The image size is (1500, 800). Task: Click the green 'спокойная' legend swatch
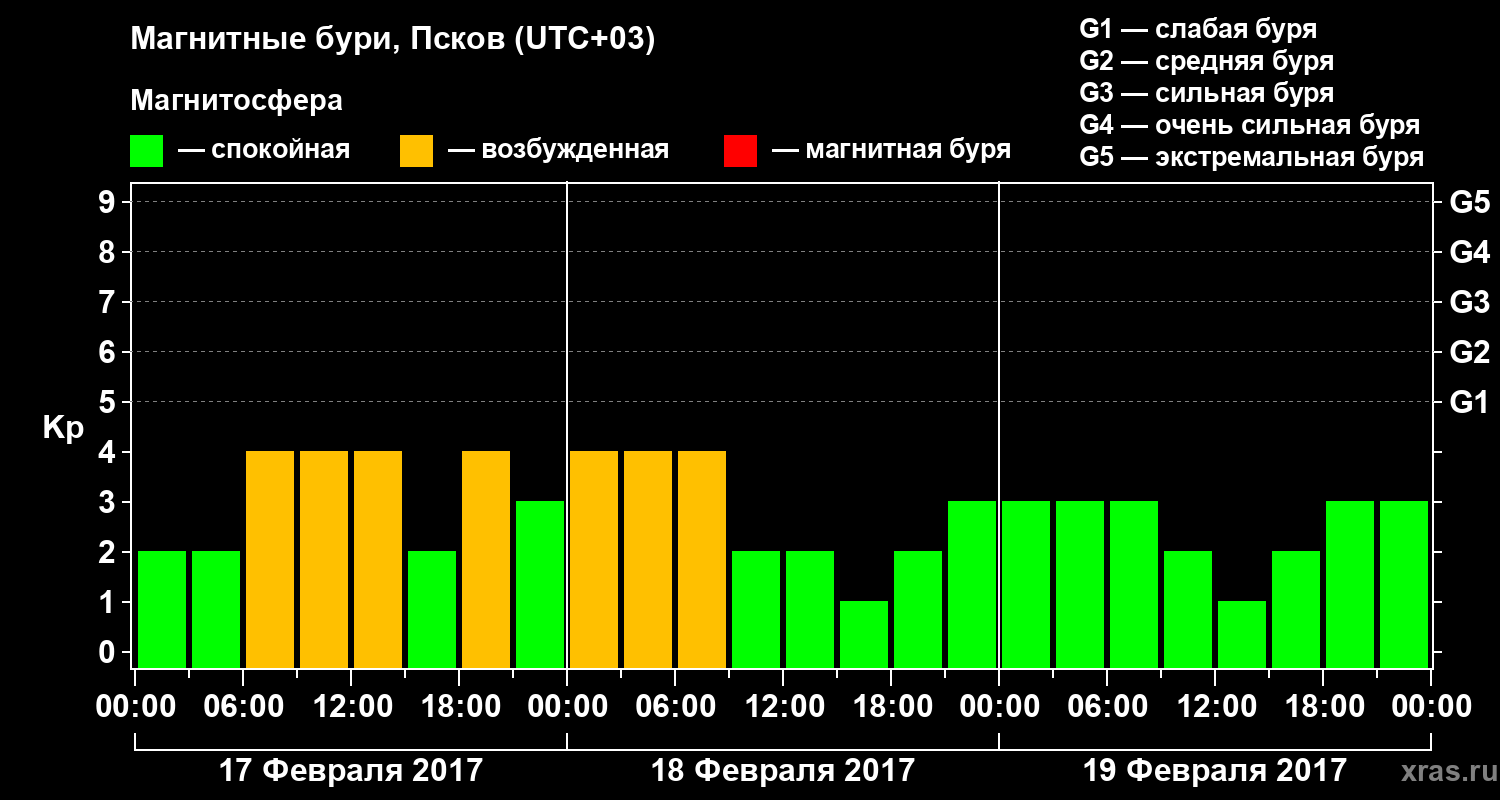click(x=146, y=151)
